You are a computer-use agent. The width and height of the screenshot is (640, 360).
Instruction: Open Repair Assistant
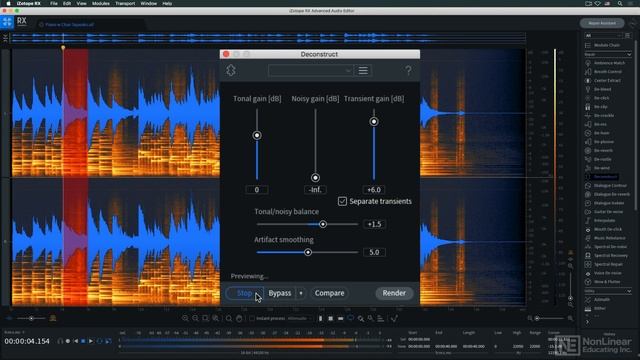coord(602,23)
